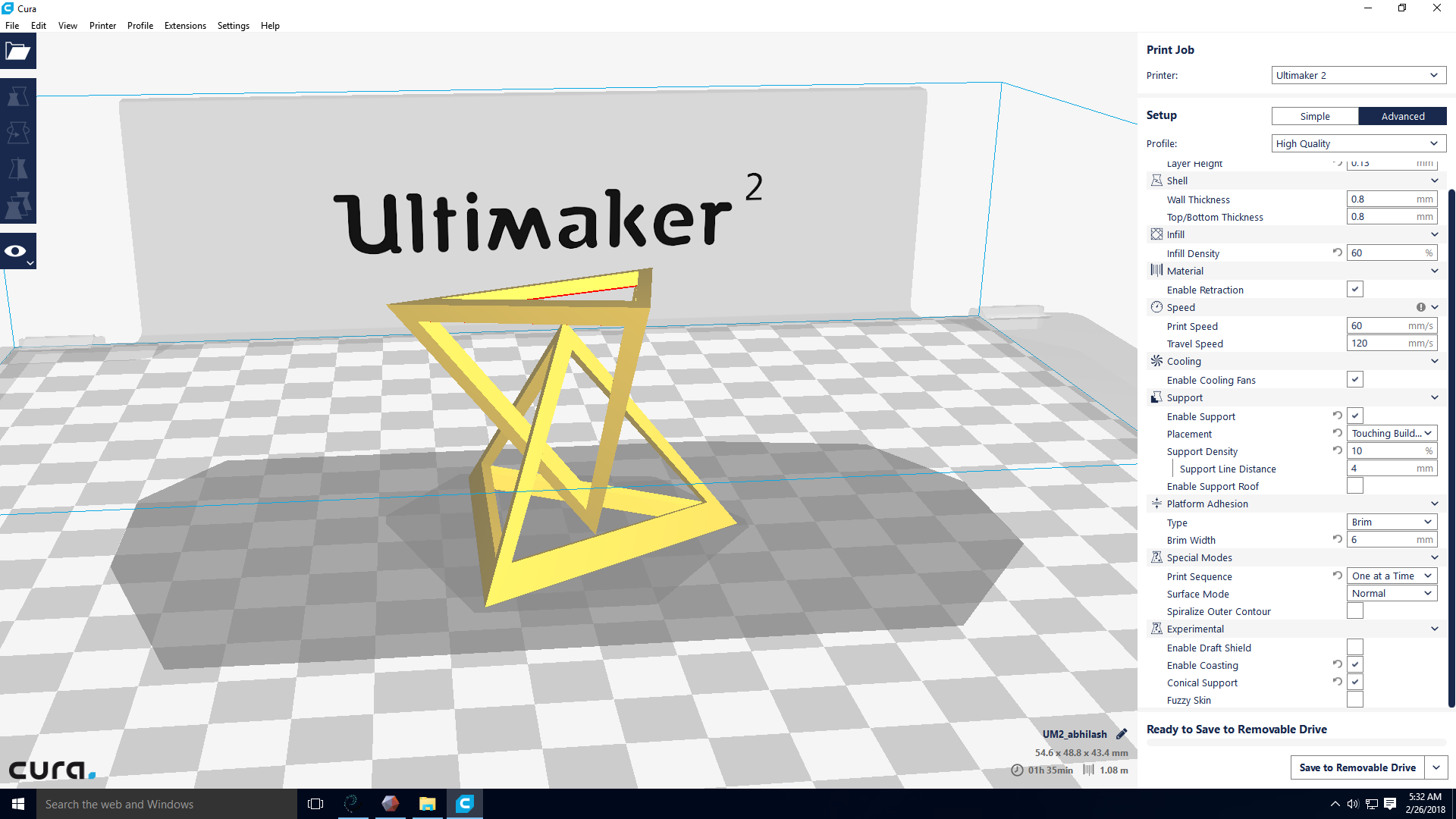Open the Printer dropdown showing Ultimaker 2
The image size is (1456, 819).
[1358, 75]
